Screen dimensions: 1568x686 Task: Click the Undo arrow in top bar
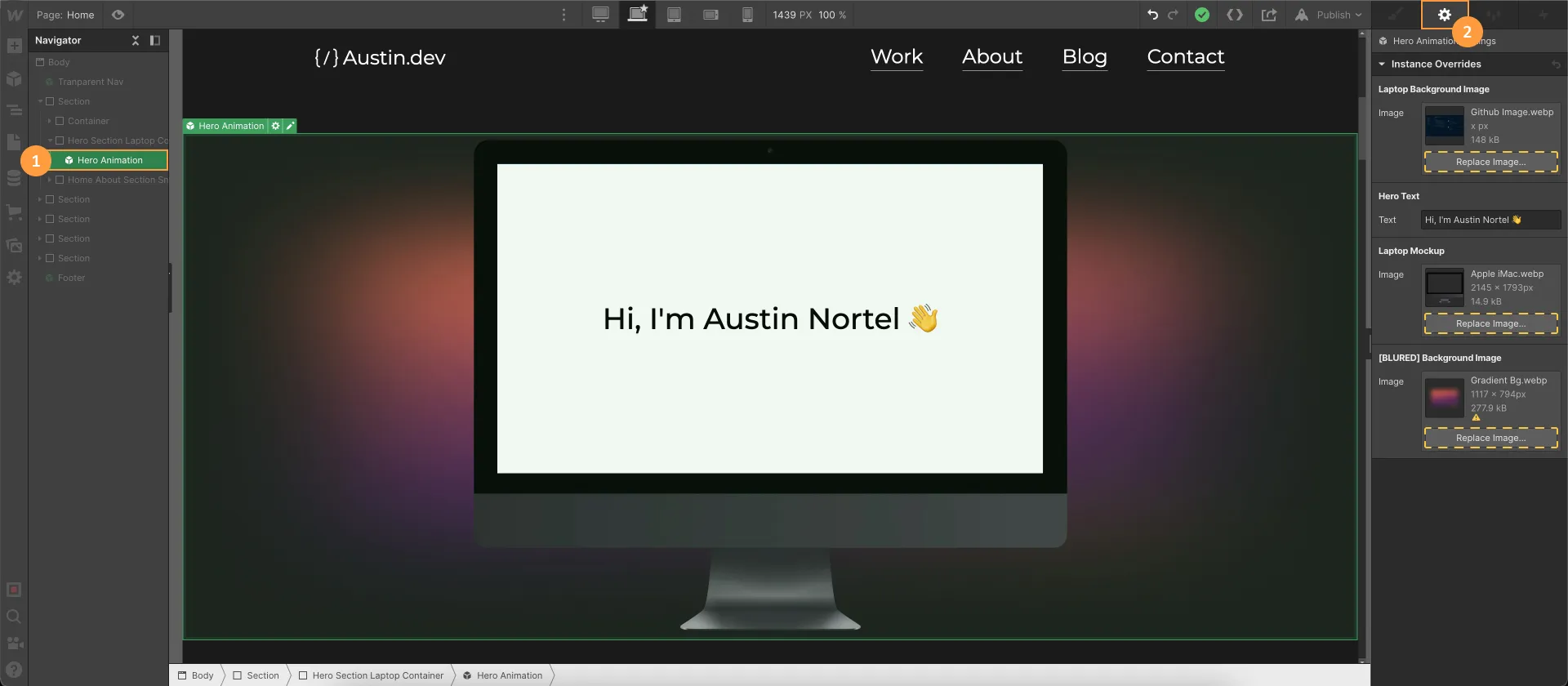1152,15
